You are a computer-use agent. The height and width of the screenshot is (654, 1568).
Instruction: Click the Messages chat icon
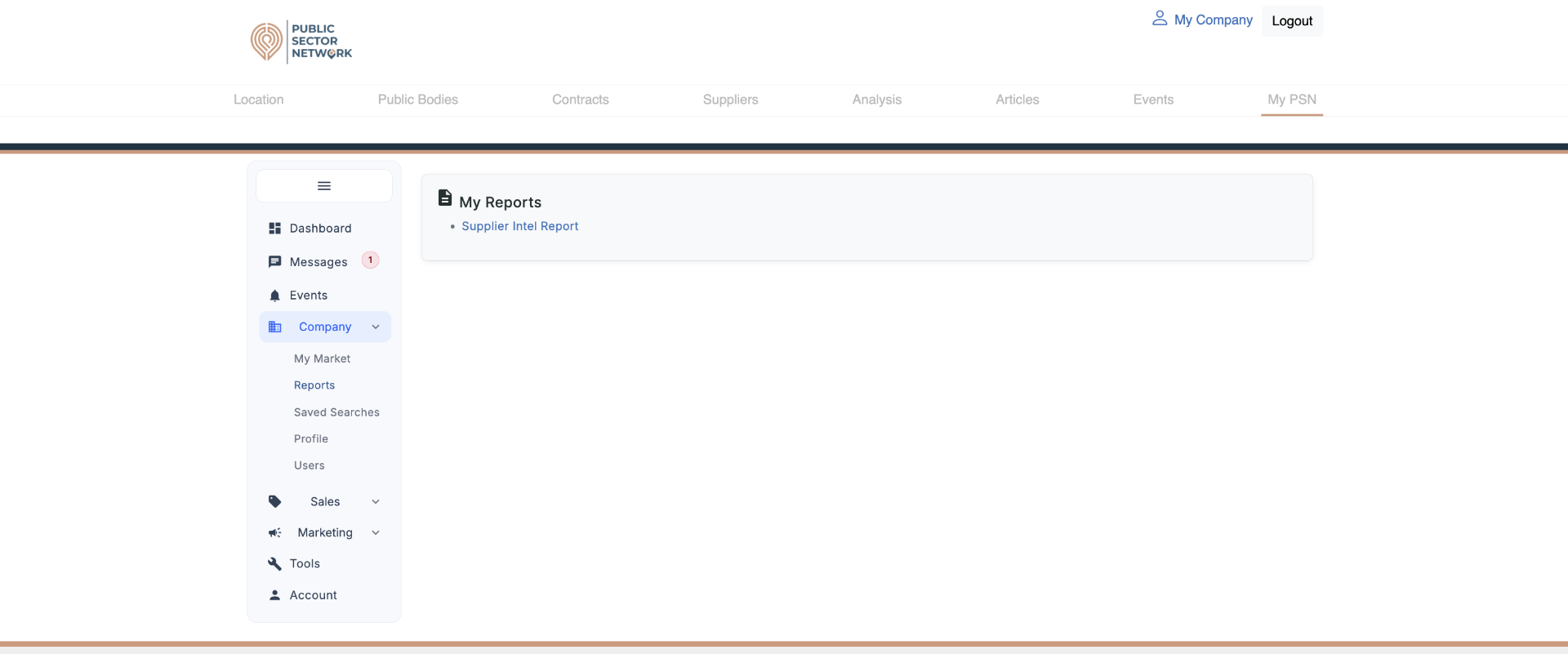click(x=275, y=262)
